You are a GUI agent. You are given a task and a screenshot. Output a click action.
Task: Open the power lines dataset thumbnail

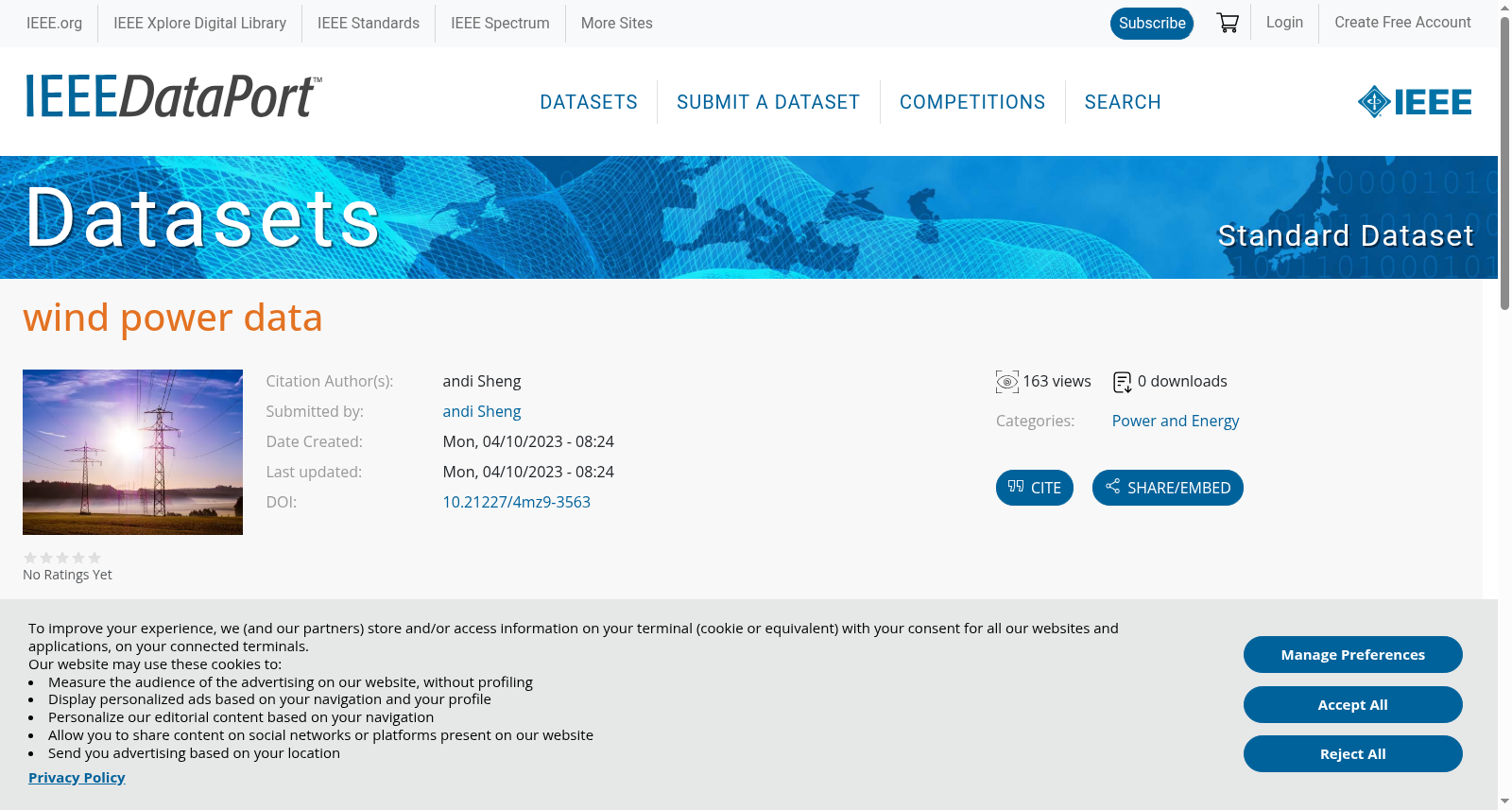[132, 452]
